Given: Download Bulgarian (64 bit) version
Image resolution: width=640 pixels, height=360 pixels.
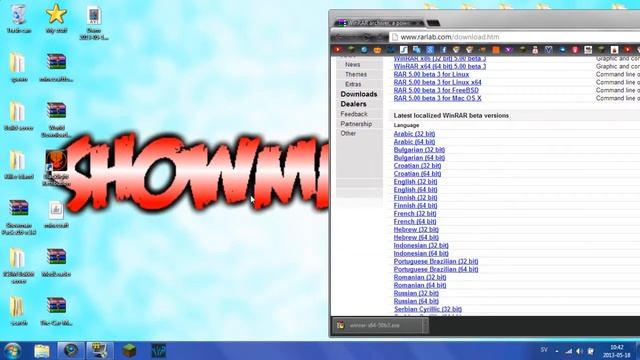Looking at the screenshot, I should coord(419,158).
